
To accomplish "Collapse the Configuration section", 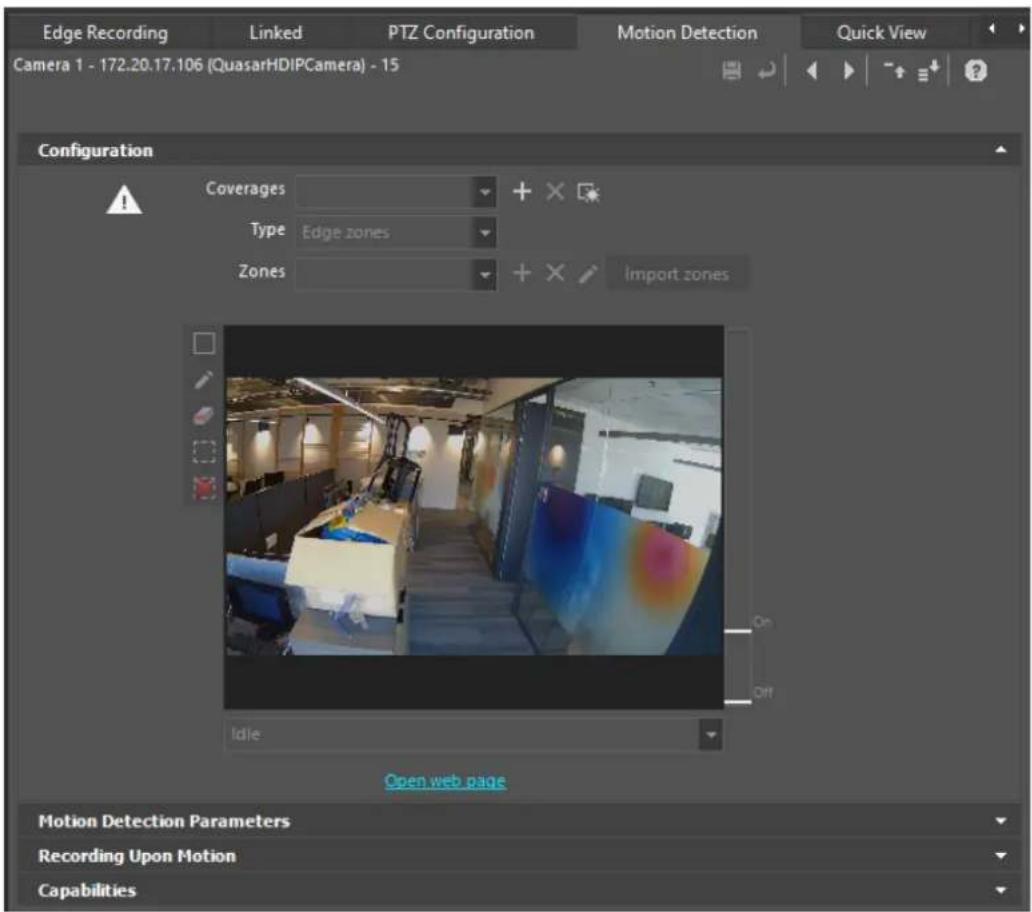I will 1000,150.
